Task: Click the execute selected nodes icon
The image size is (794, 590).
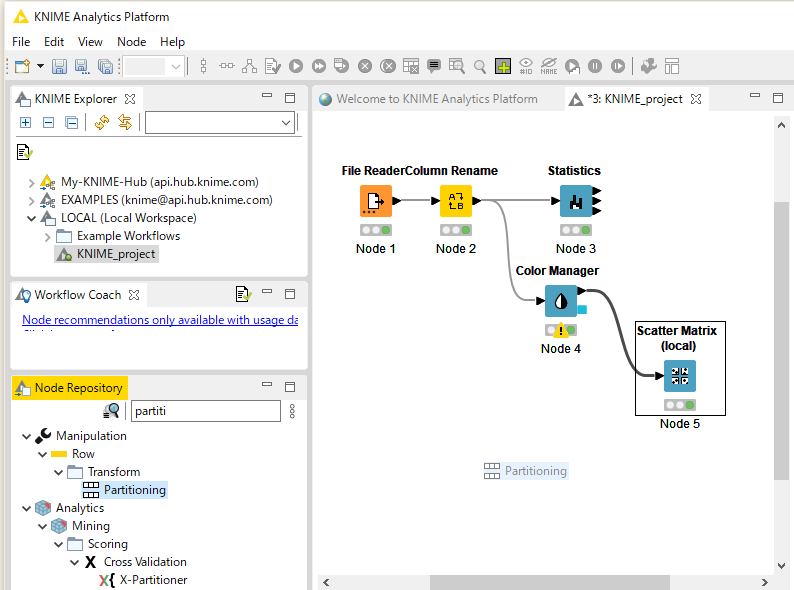Action: point(296,66)
